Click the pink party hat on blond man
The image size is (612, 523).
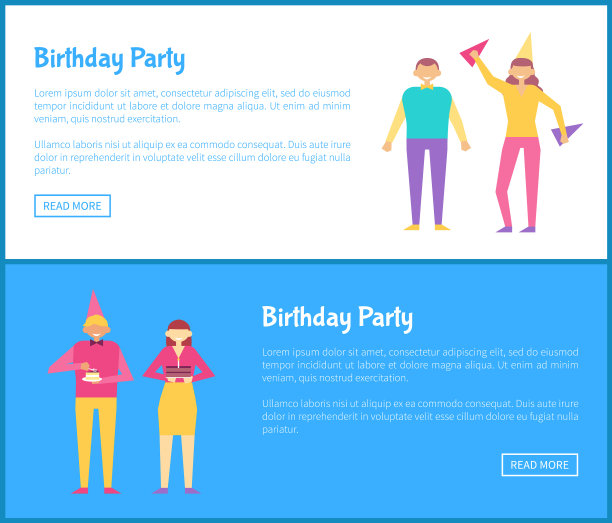pos(94,304)
